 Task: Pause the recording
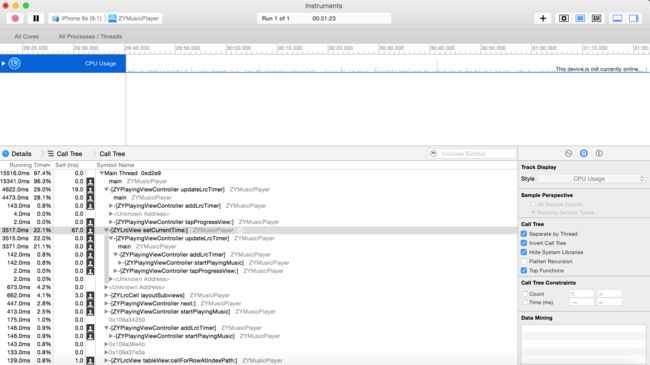(36, 18)
